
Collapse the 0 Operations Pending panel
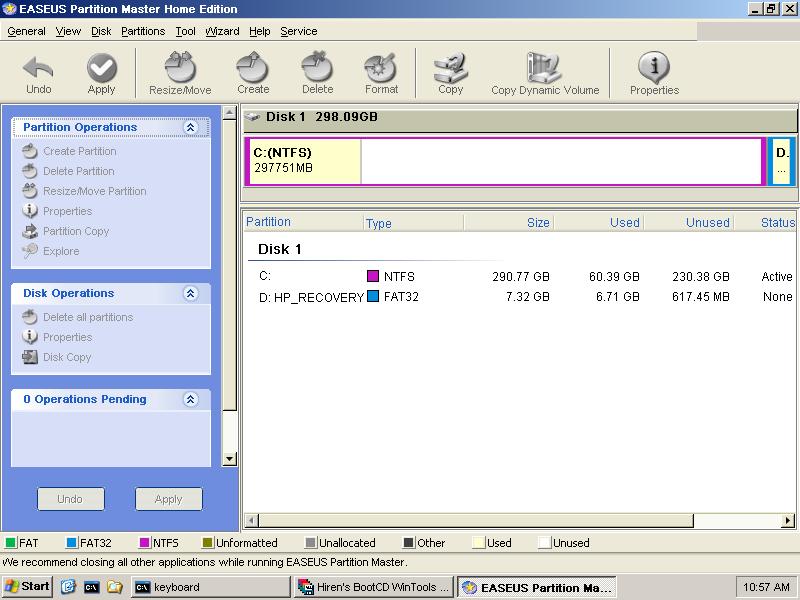click(190, 399)
